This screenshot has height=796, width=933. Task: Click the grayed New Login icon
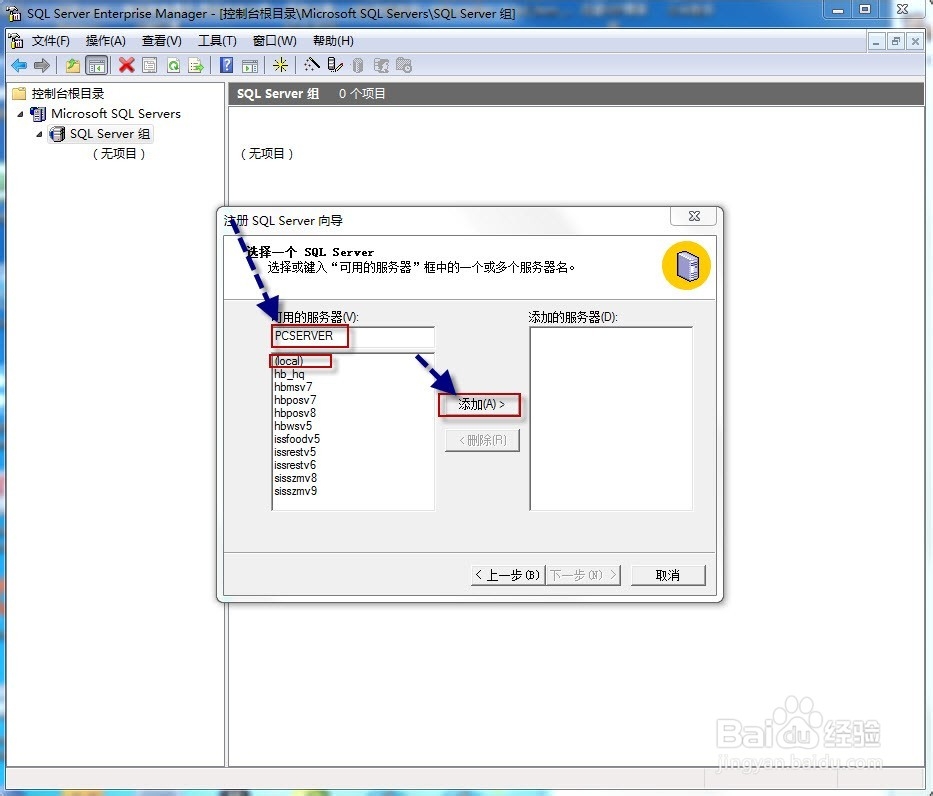tap(381, 65)
